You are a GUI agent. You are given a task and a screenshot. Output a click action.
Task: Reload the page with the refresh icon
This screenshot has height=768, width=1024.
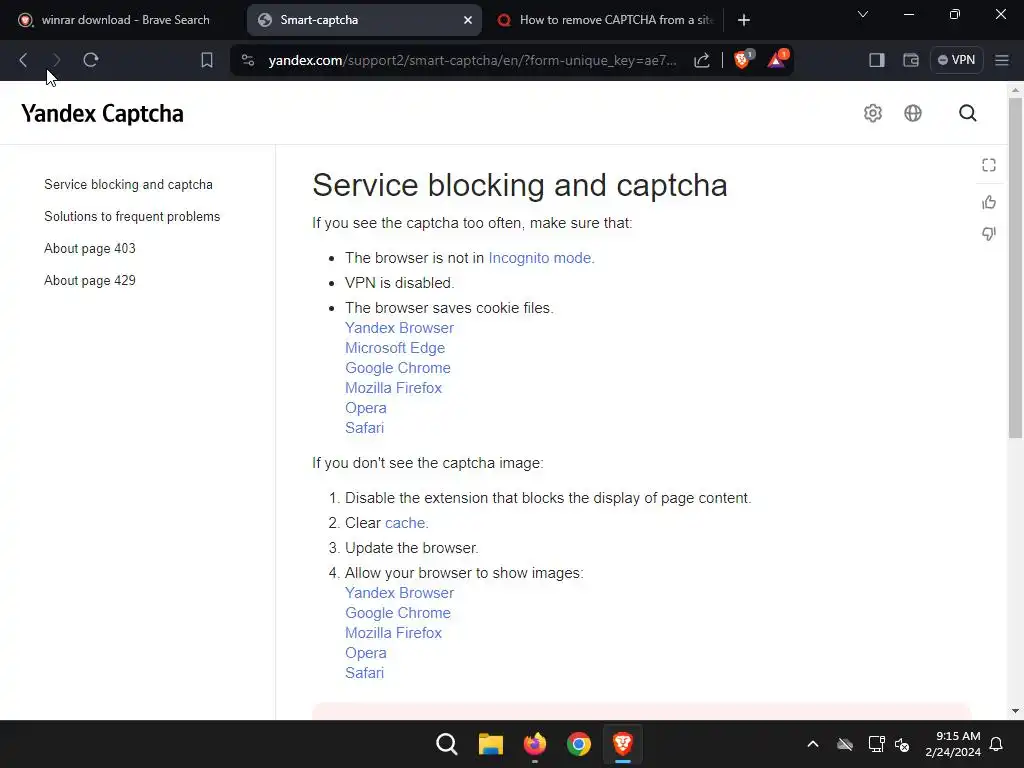pos(91,60)
